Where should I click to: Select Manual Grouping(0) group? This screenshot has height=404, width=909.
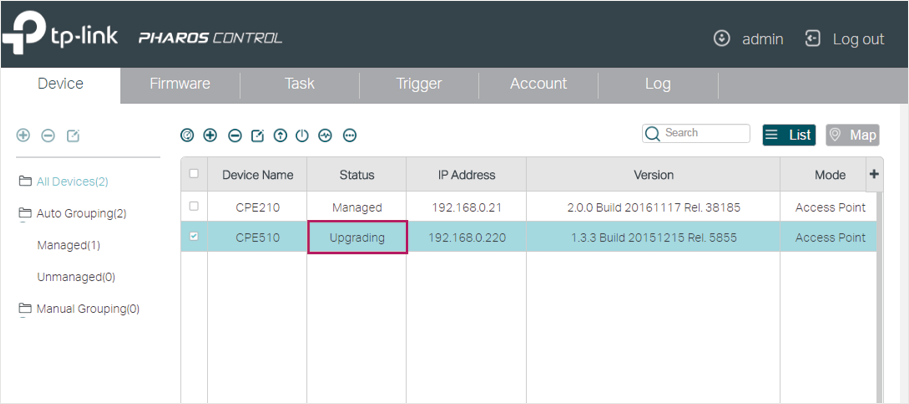88,309
